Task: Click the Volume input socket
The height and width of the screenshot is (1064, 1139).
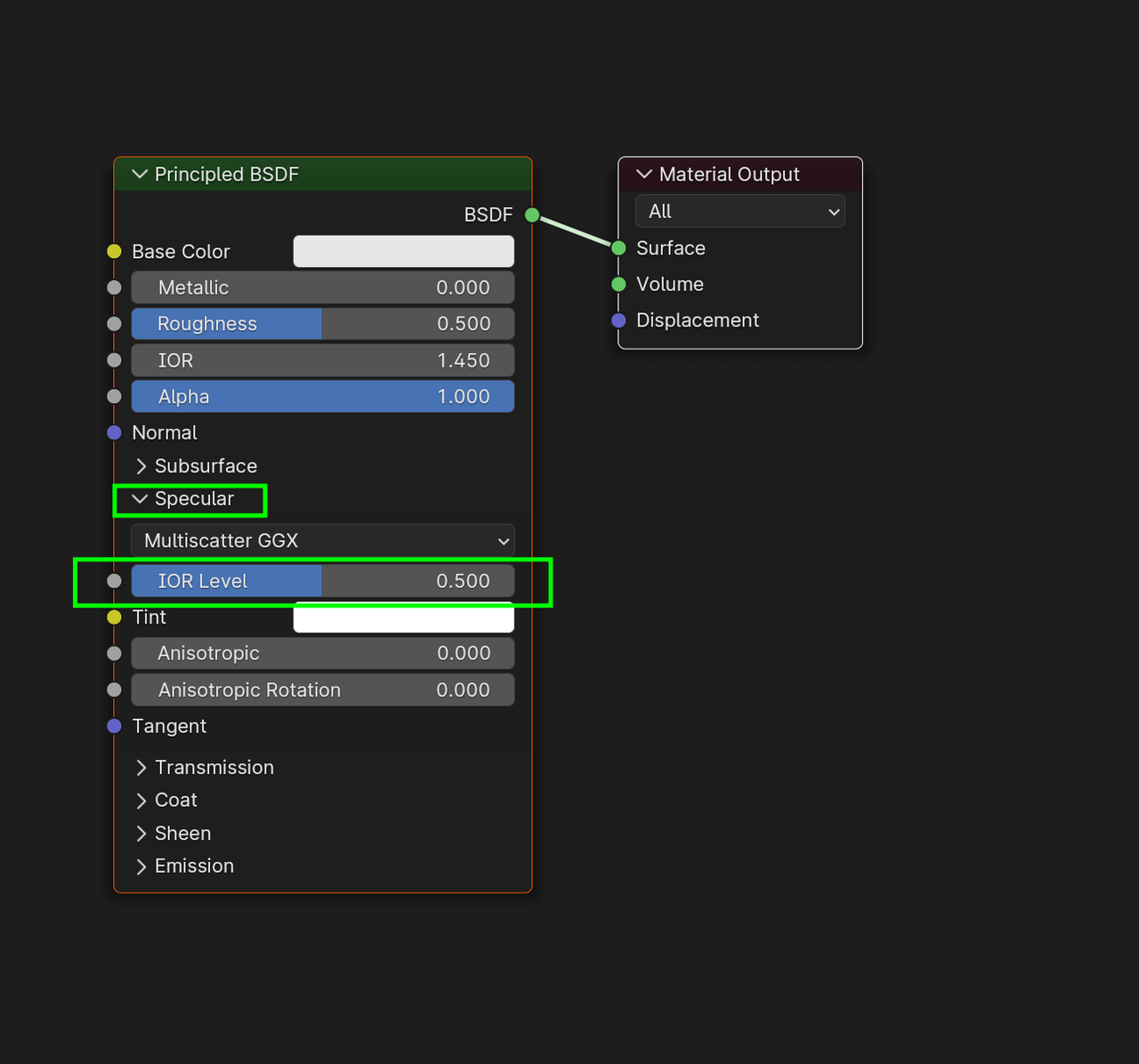Action: [x=618, y=284]
